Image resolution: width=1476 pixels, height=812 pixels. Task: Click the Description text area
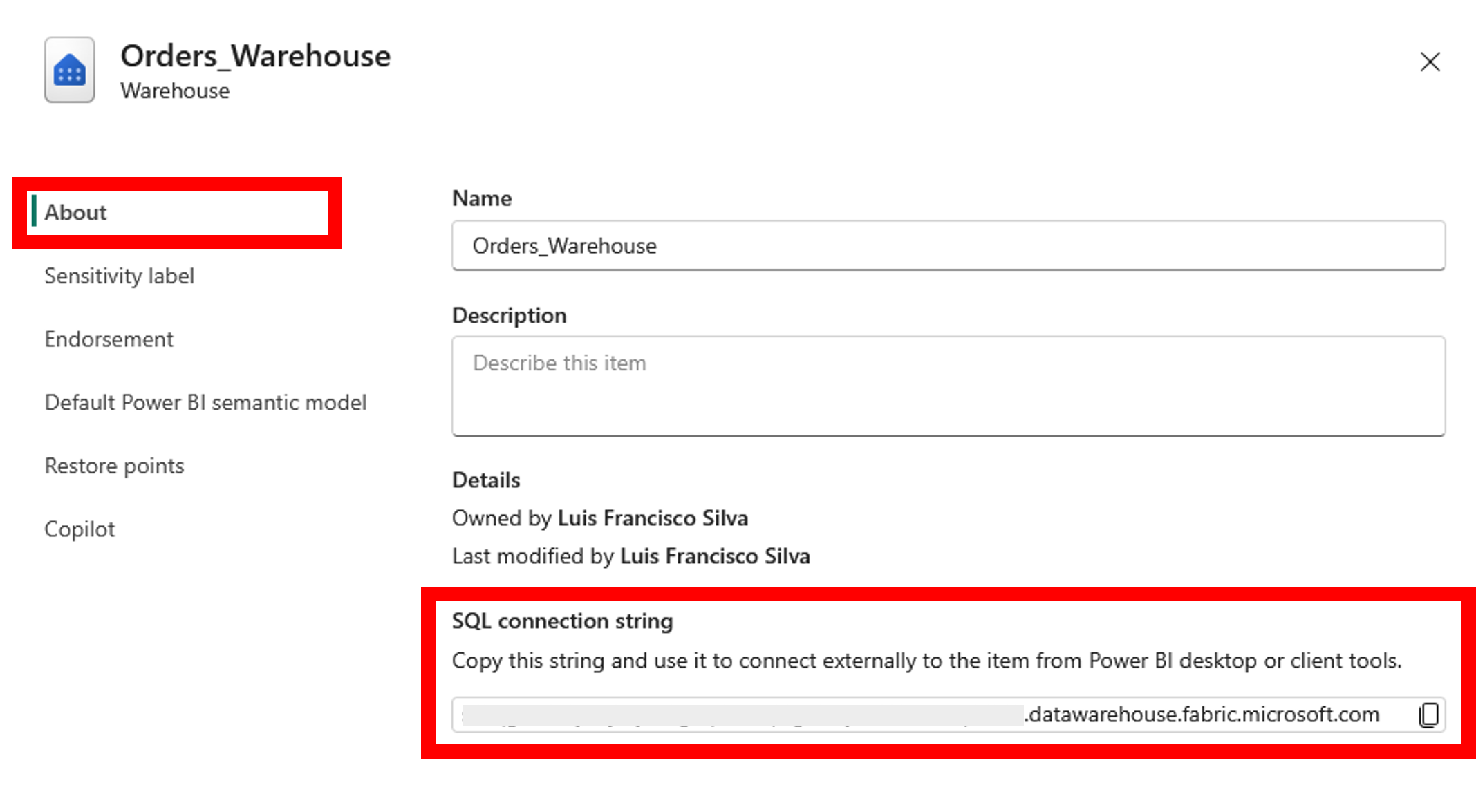[948, 386]
